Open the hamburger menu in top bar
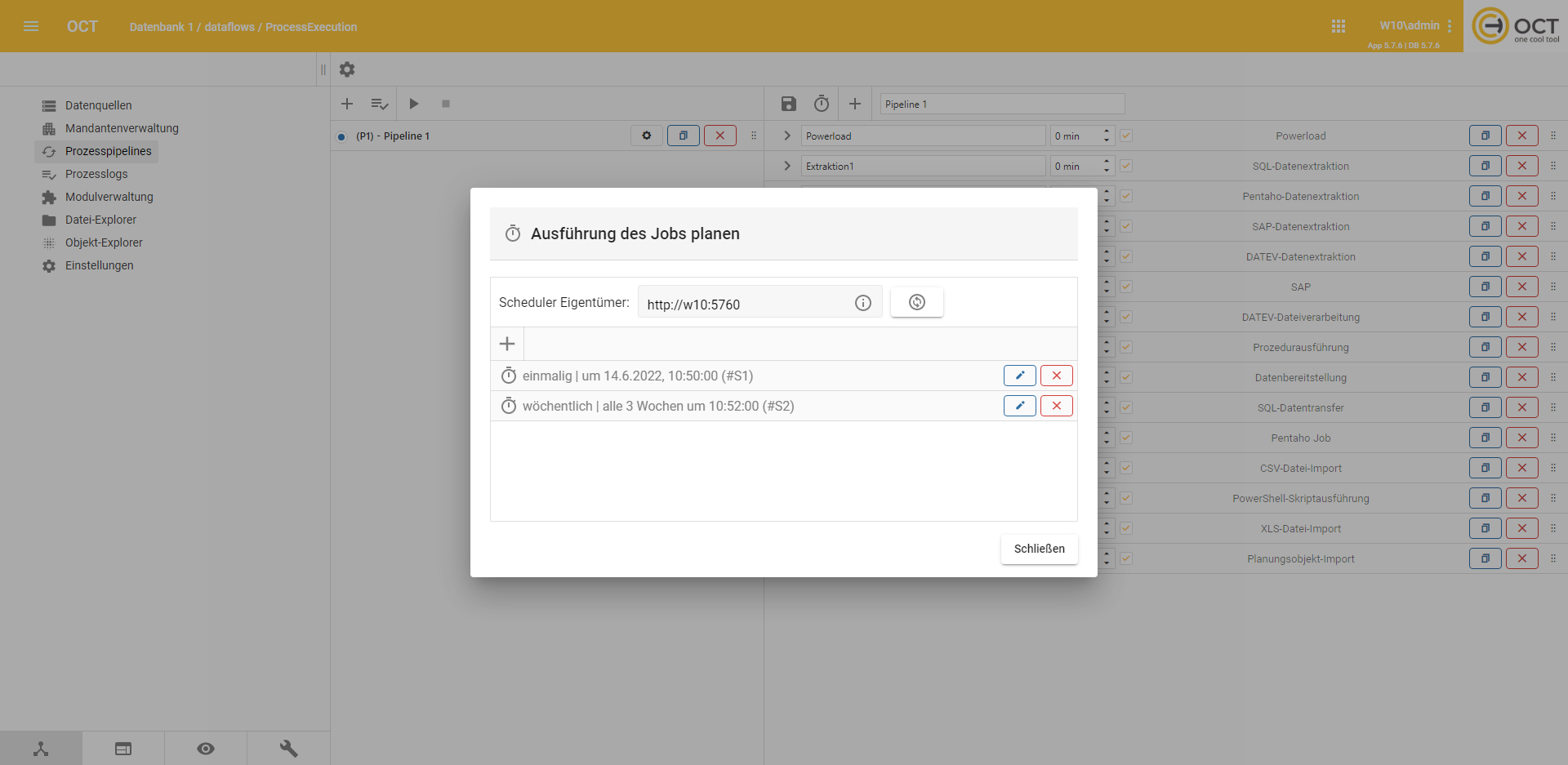Viewport: 1568px width, 765px height. (x=31, y=26)
